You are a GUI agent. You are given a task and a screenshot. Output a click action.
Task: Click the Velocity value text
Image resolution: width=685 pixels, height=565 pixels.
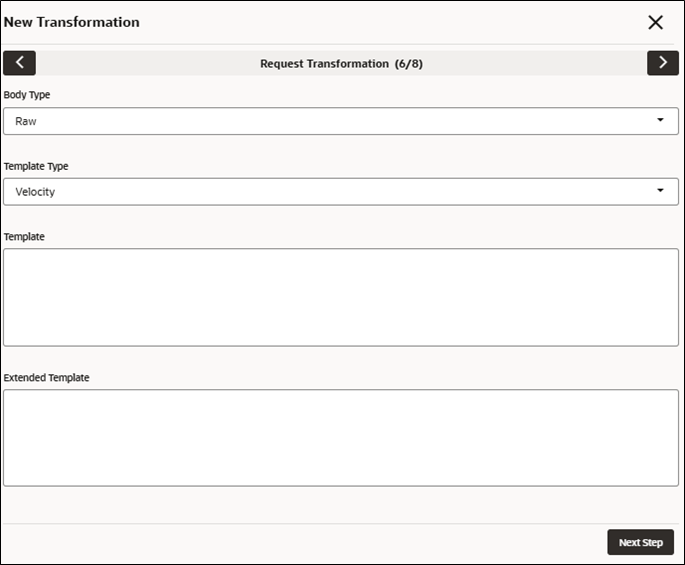click(x=35, y=192)
